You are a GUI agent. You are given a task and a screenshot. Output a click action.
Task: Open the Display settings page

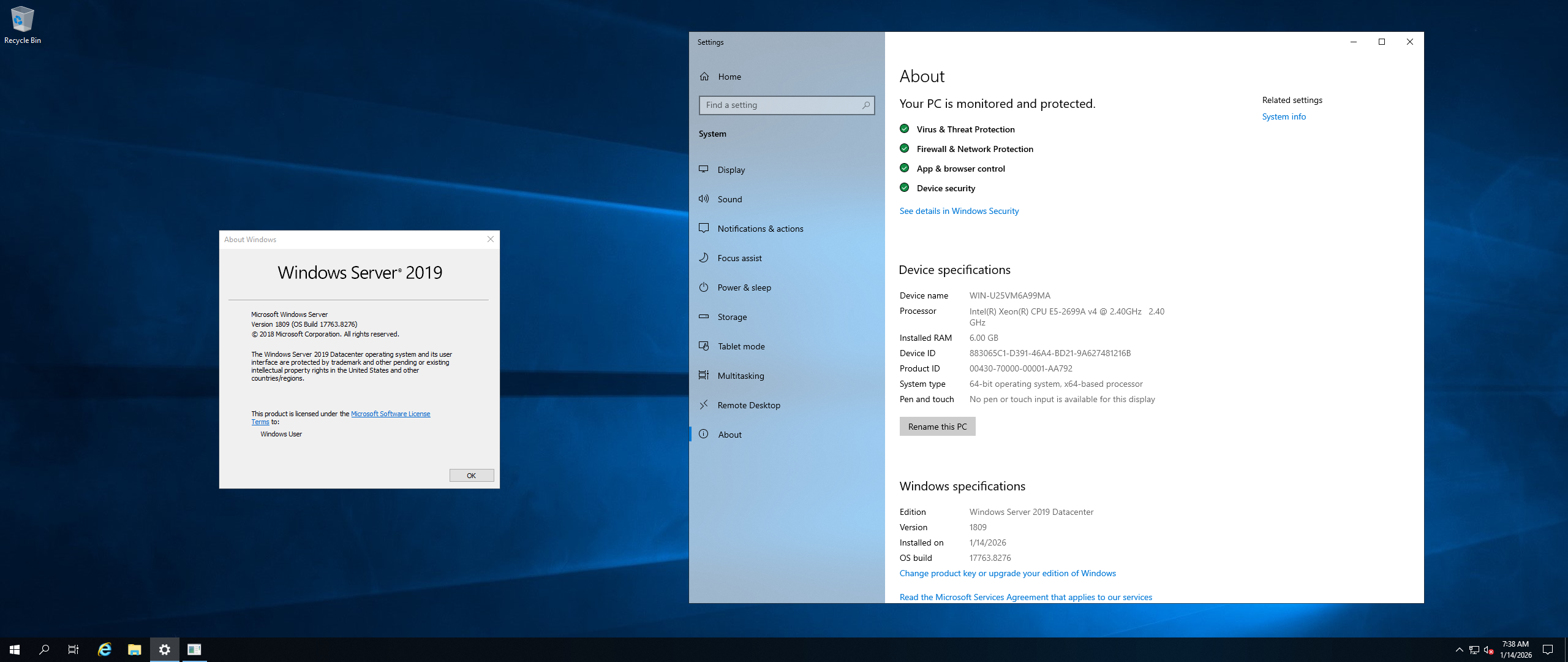[x=731, y=170]
